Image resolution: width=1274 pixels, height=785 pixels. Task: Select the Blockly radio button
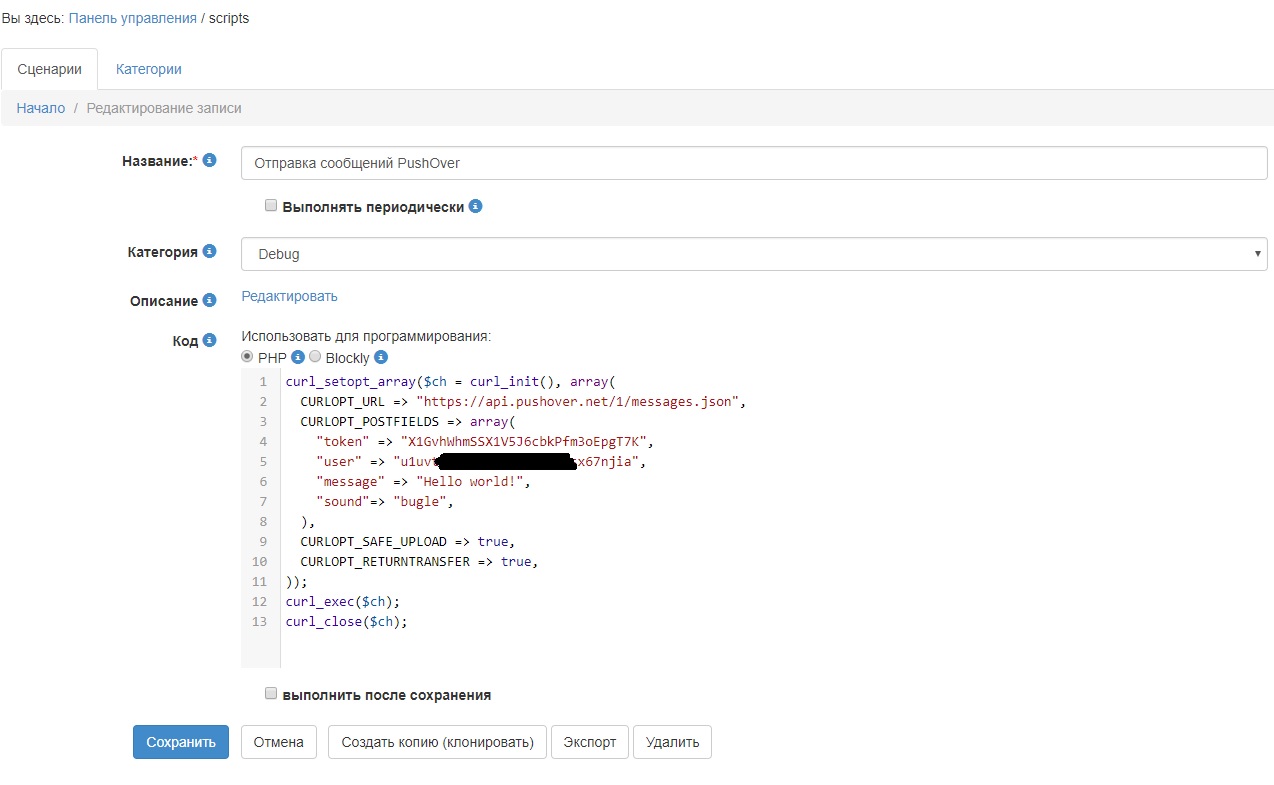[315, 357]
